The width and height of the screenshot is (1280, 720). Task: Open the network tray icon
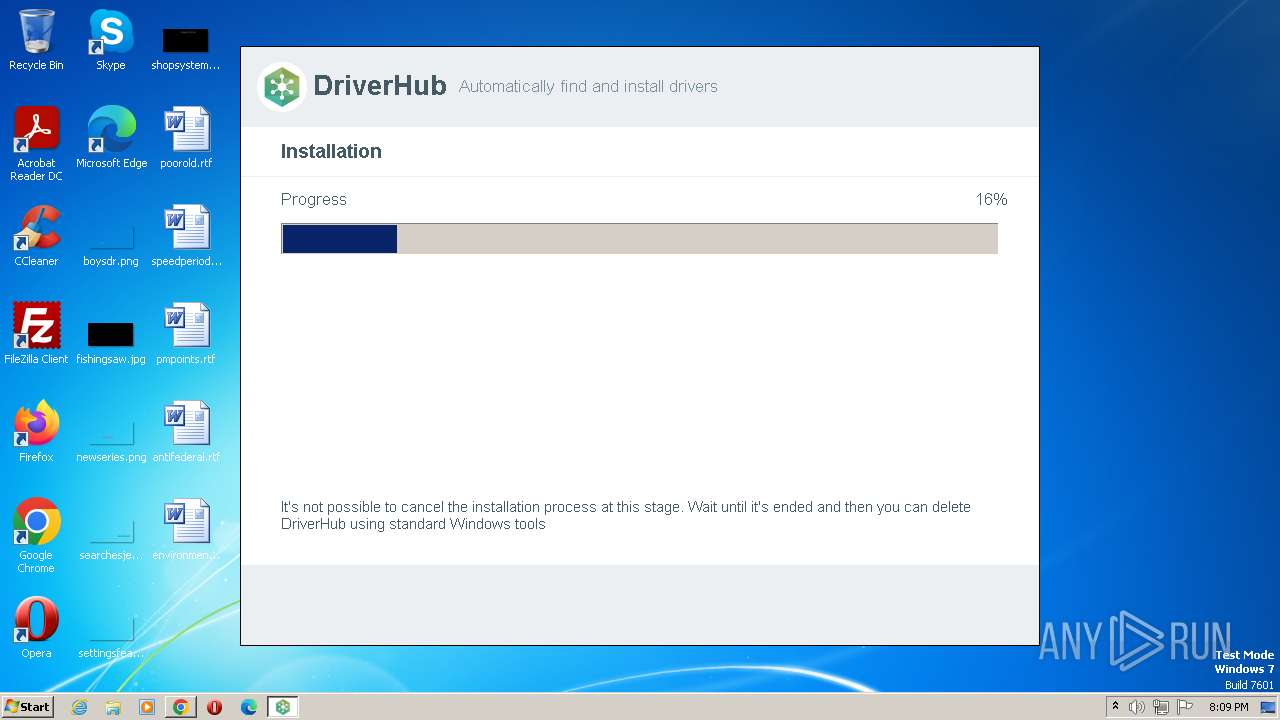(x=1161, y=707)
